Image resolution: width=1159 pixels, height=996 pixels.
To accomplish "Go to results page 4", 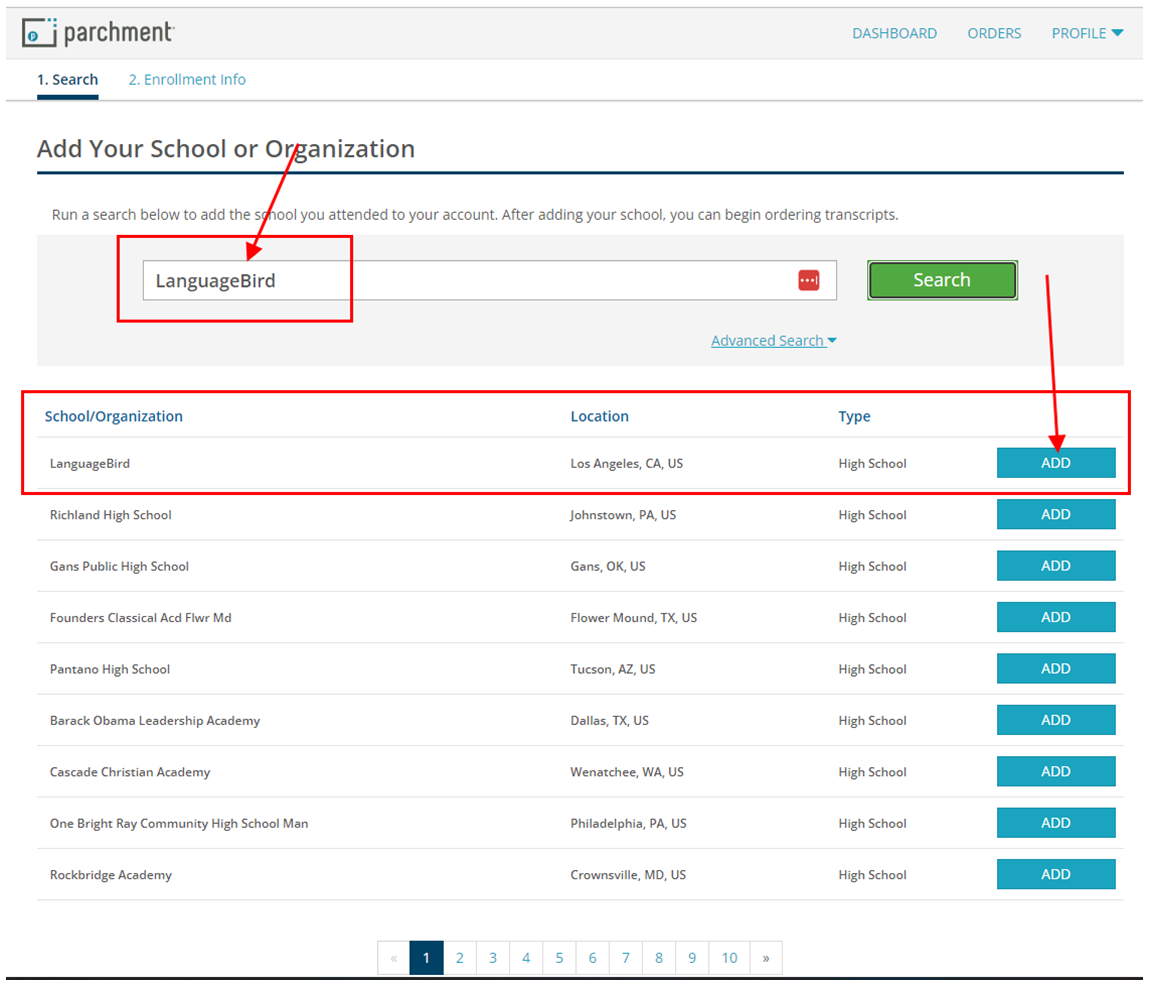I will point(526,958).
